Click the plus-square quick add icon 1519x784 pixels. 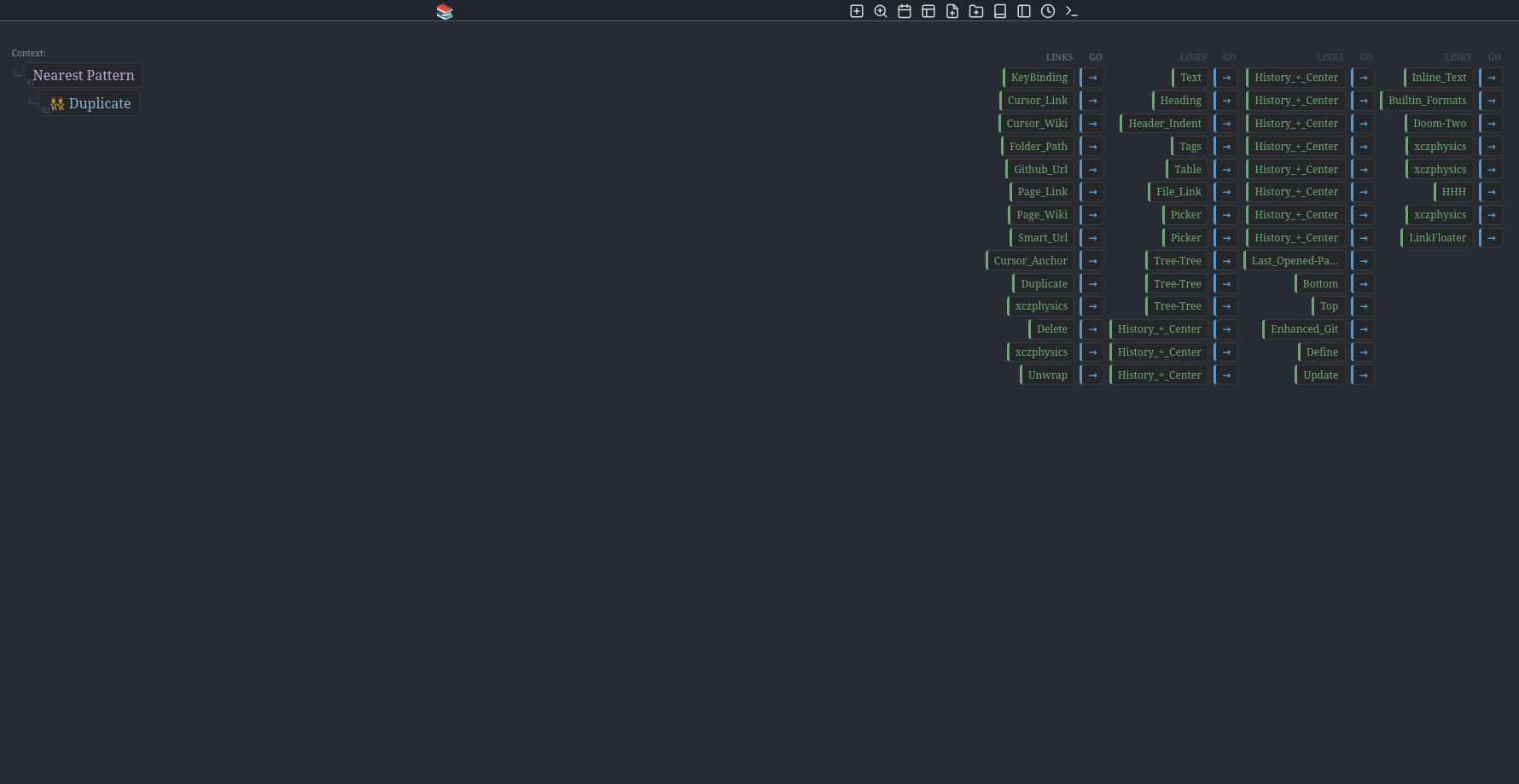pyautogui.click(x=857, y=11)
